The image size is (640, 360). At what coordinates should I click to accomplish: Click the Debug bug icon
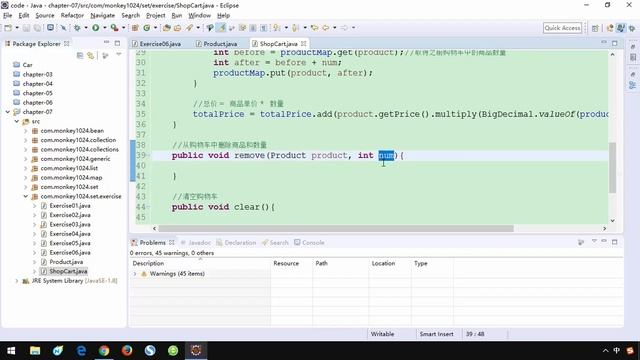[x=77, y=28]
